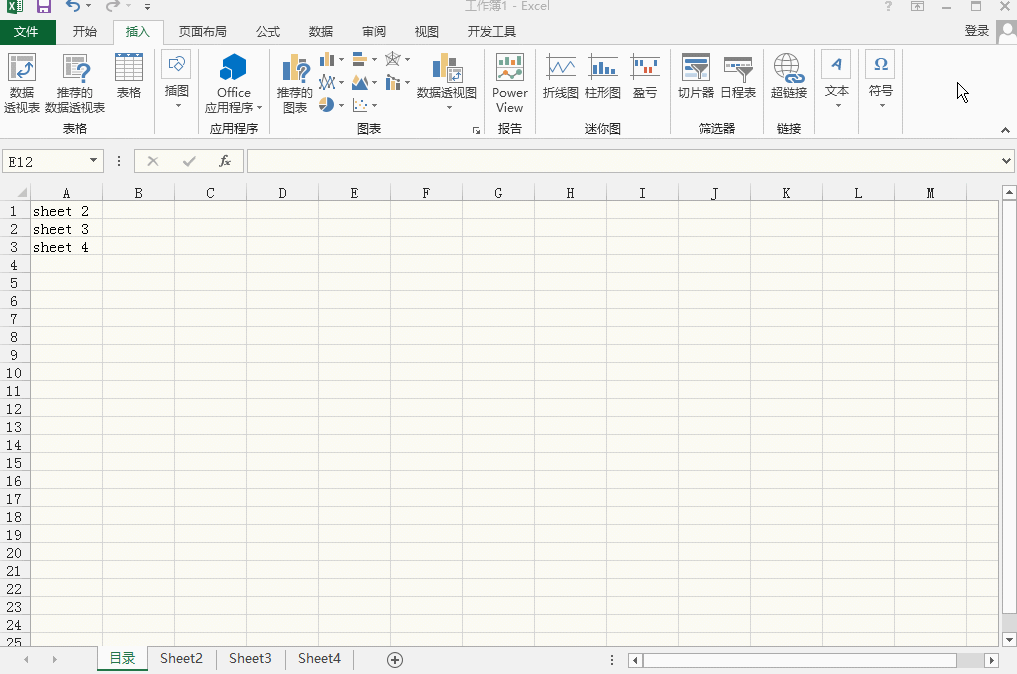Viewport: 1017px width, 674px height.
Task: Click the Name Box showing E12
Action: [45, 162]
